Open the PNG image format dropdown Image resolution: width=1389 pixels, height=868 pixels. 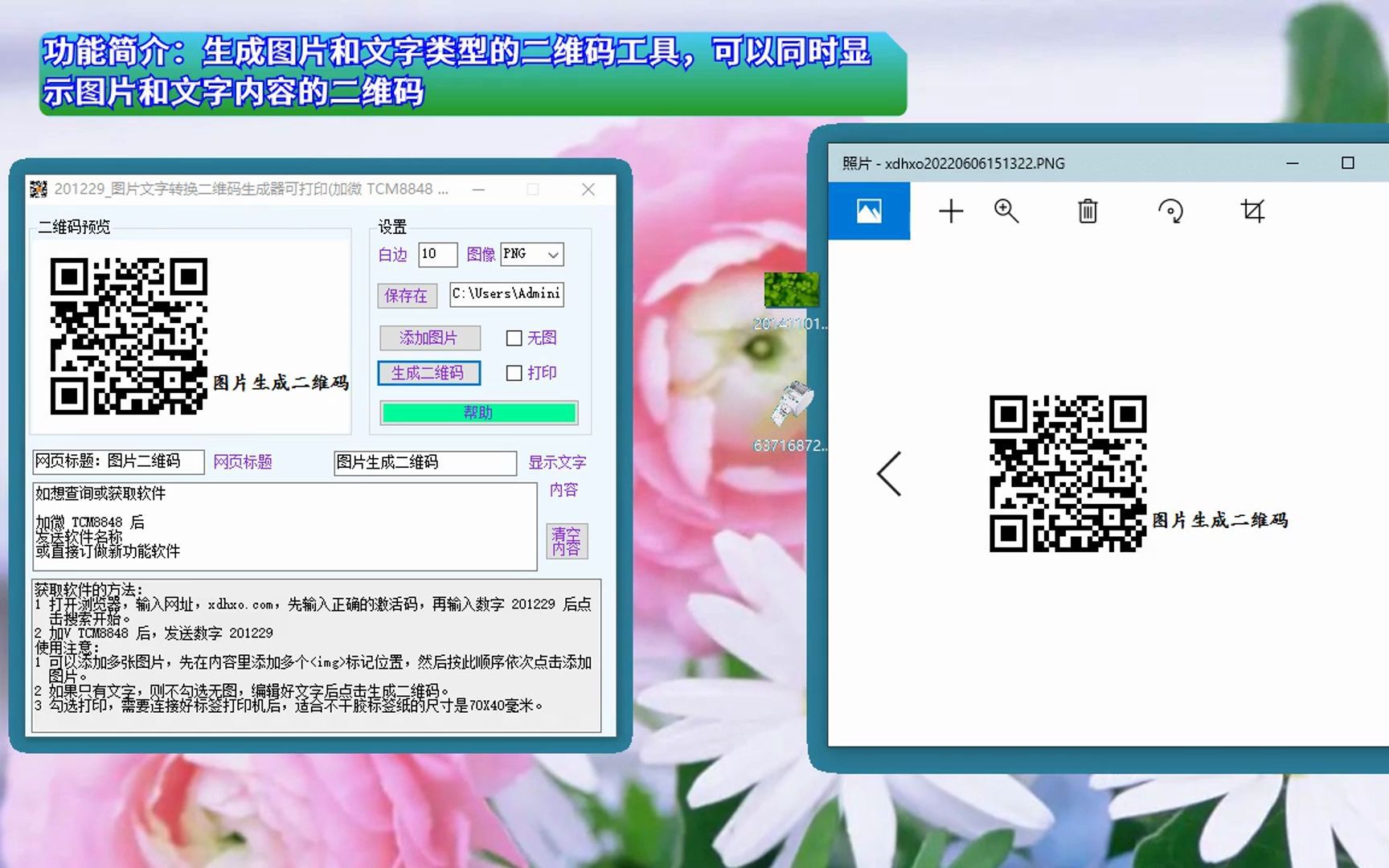(x=531, y=254)
